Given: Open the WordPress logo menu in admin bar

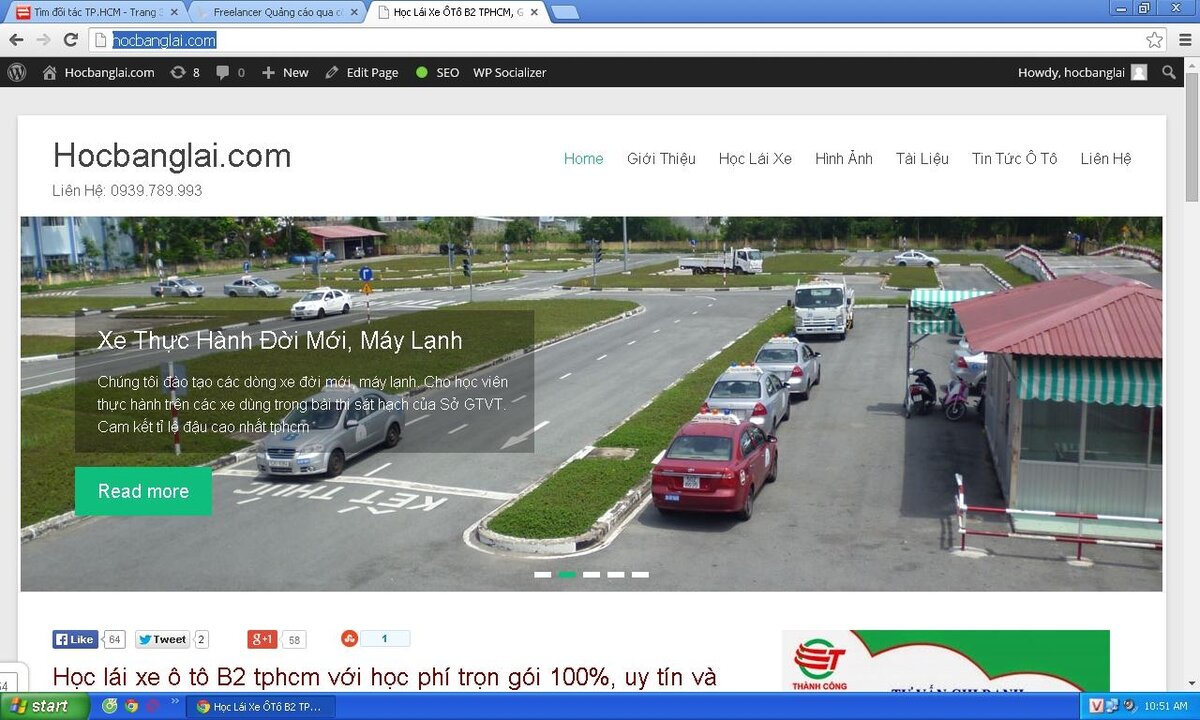Looking at the screenshot, I should pos(17,72).
